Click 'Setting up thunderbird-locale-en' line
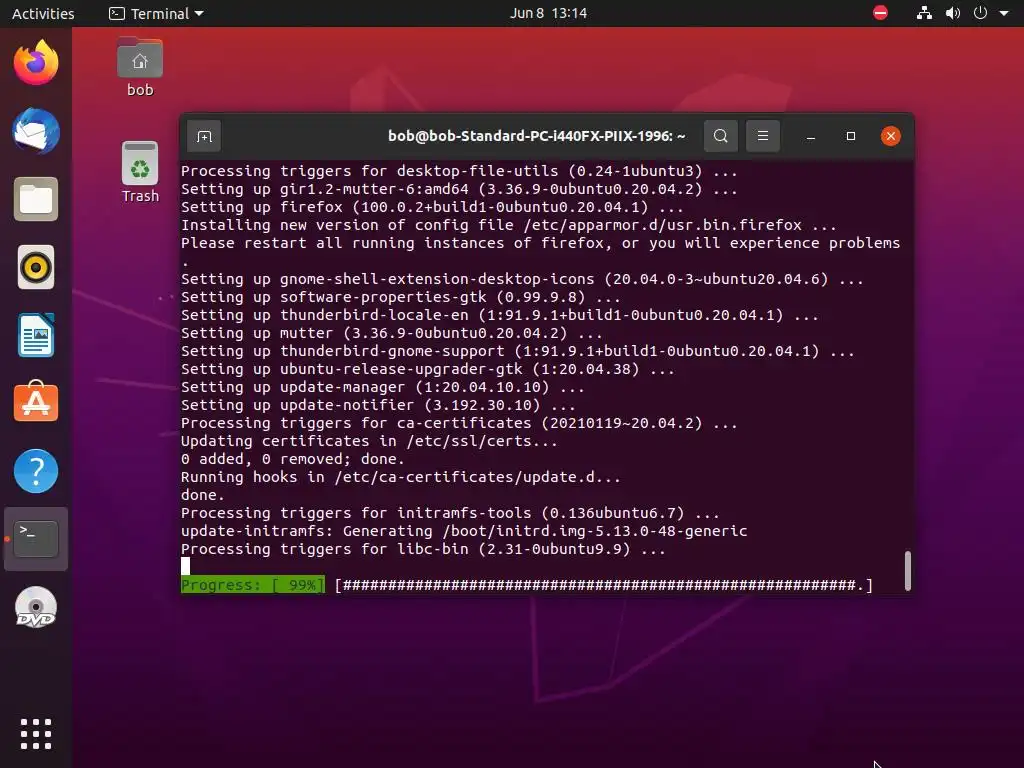1024x768 pixels. pyautogui.click(x=500, y=315)
